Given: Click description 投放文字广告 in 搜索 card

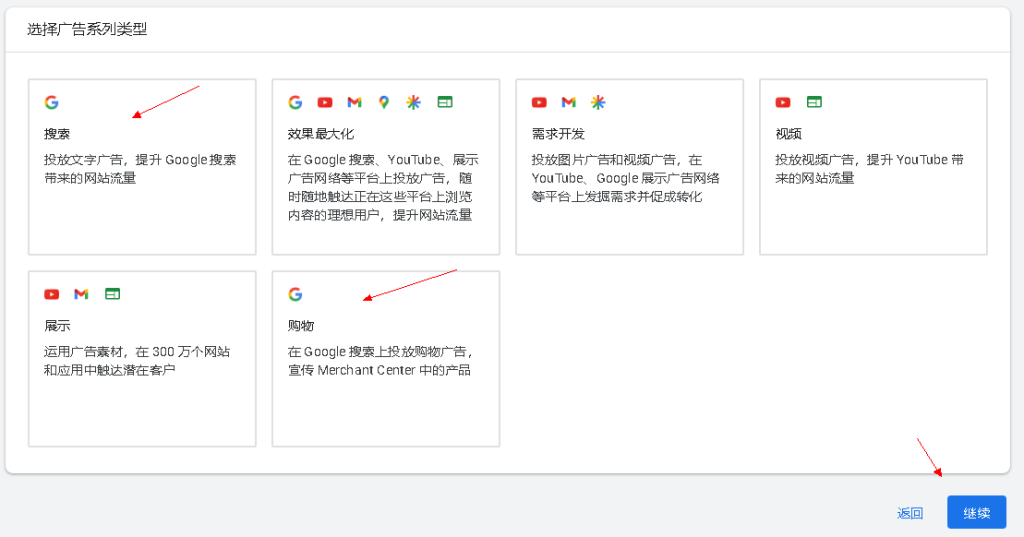Looking at the screenshot, I should pos(140,169).
